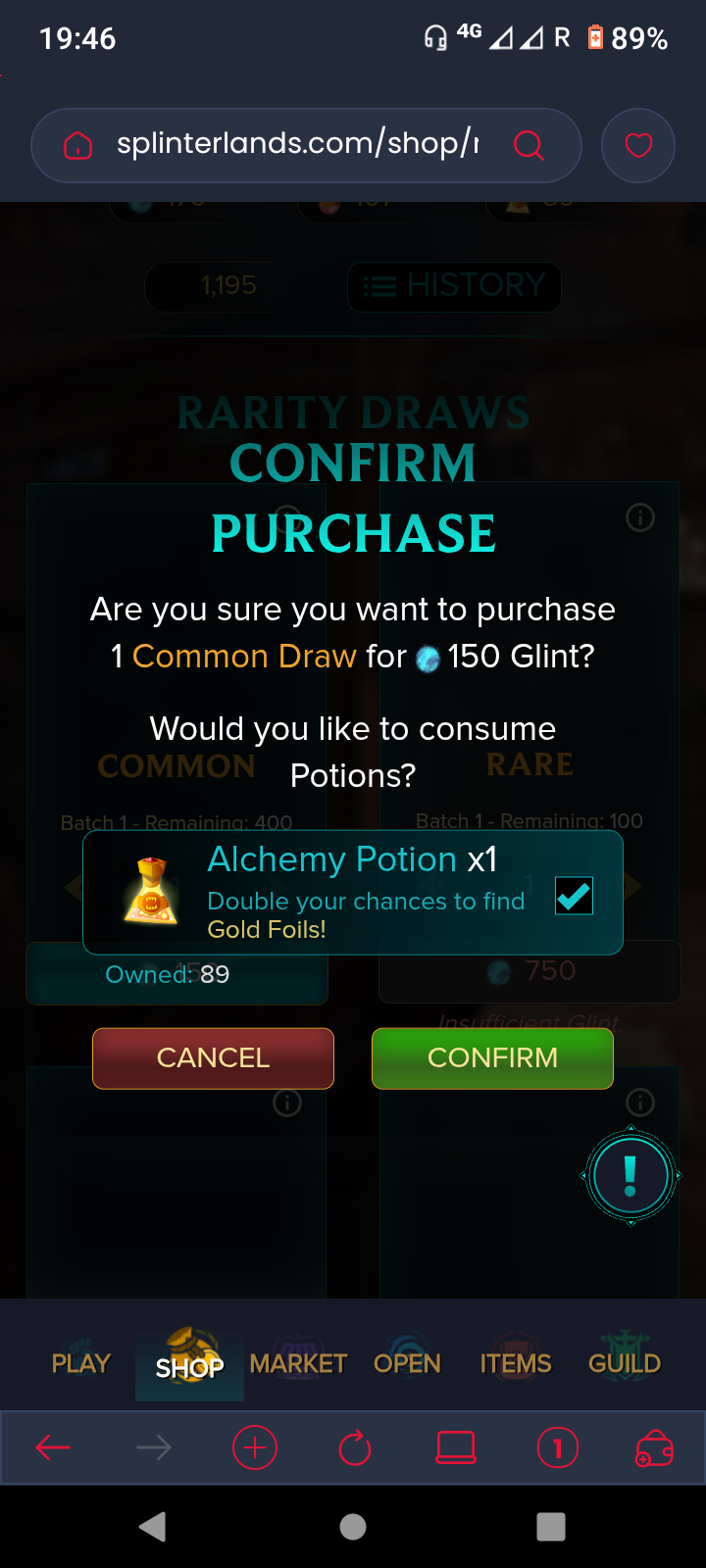
Task: Uncheck the Alchemy Potion checkbox
Action: tap(574, 895)
